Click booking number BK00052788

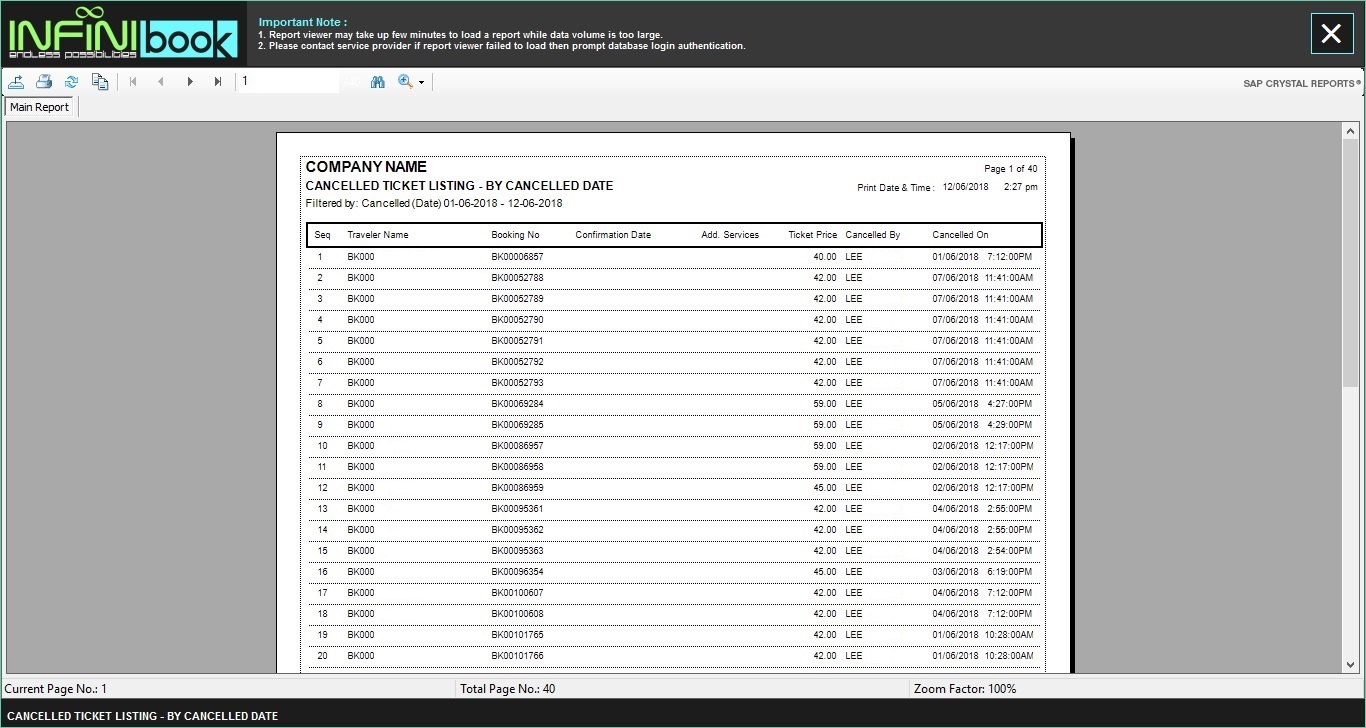point(517,278)
